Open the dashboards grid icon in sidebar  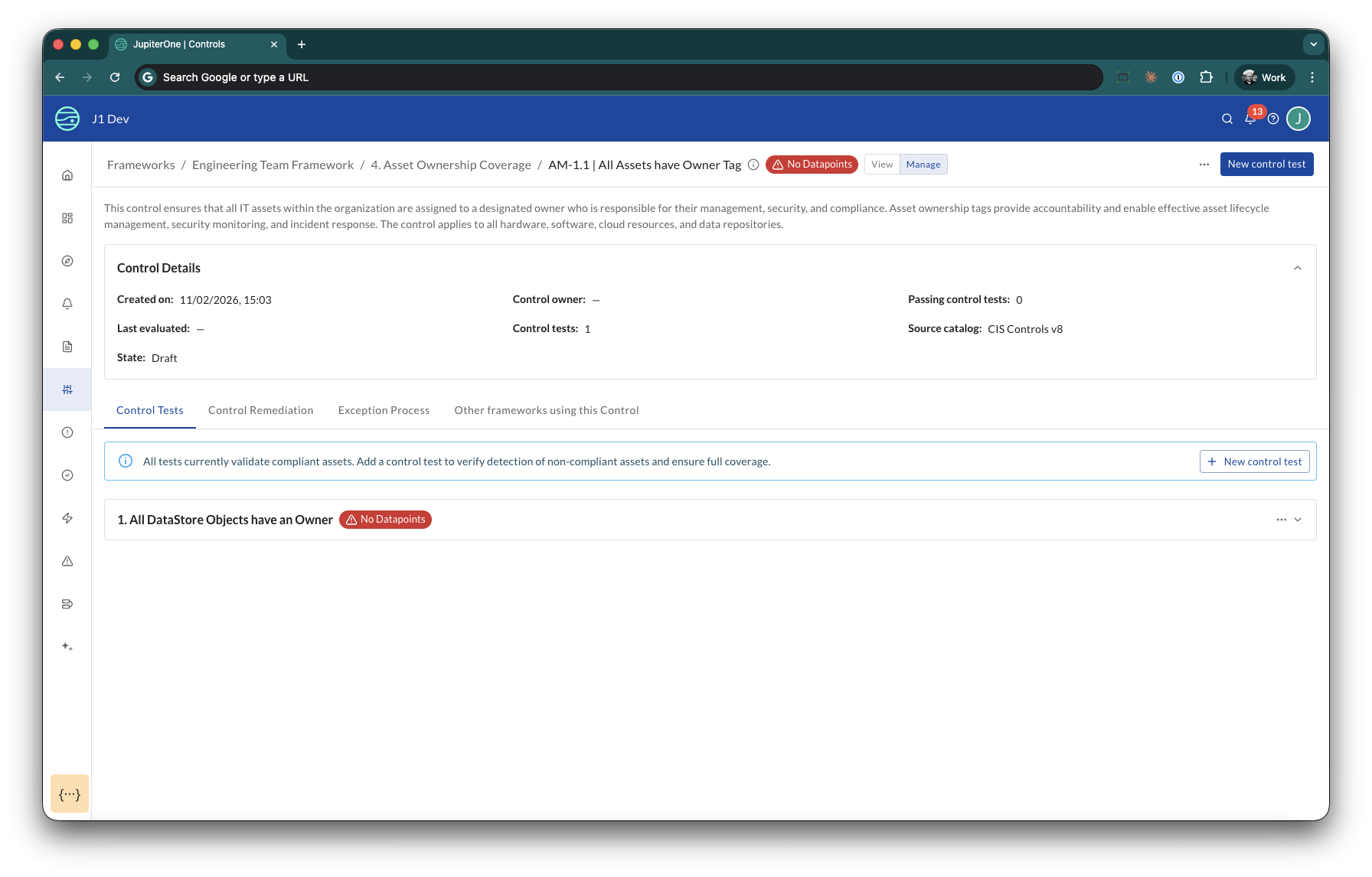pyautogui.click(x=67, y=218)
